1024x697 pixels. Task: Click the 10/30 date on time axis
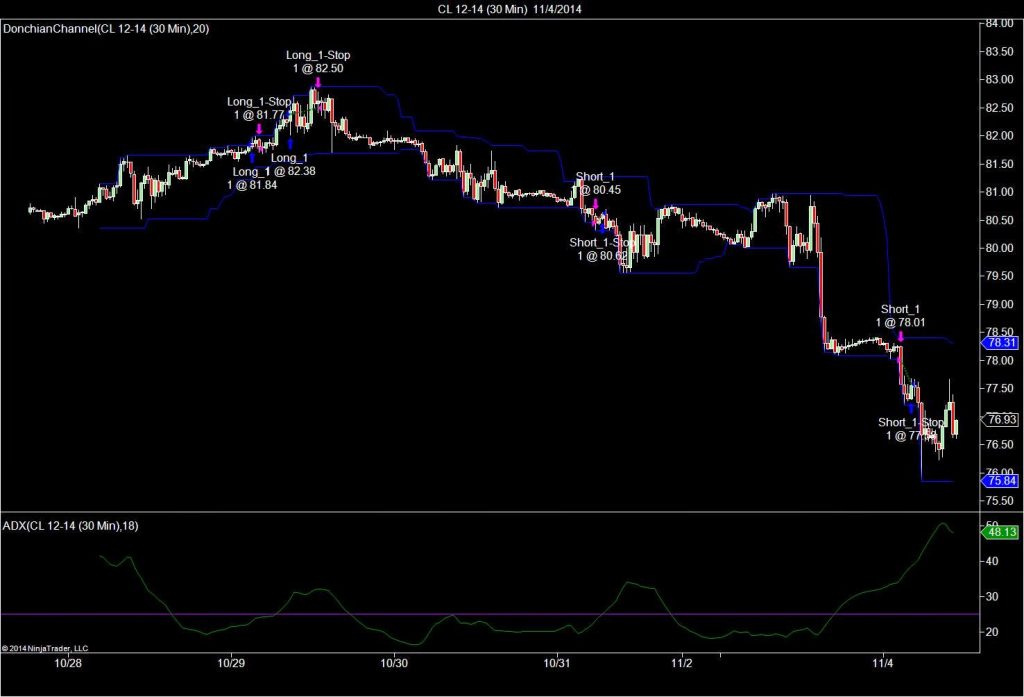tap(394, 663)
